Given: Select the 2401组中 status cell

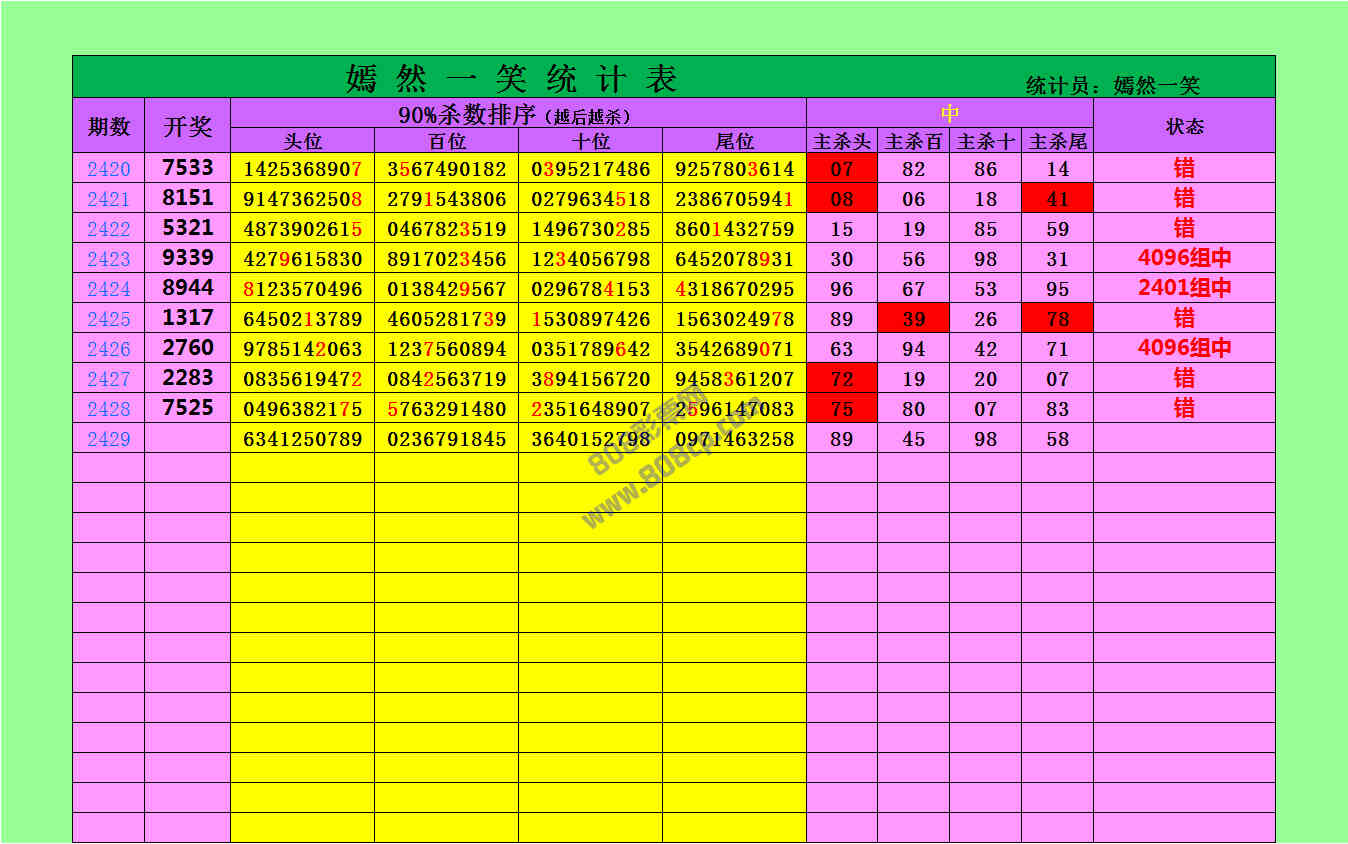Looking at the screenshot, I should click(1184, 288).
